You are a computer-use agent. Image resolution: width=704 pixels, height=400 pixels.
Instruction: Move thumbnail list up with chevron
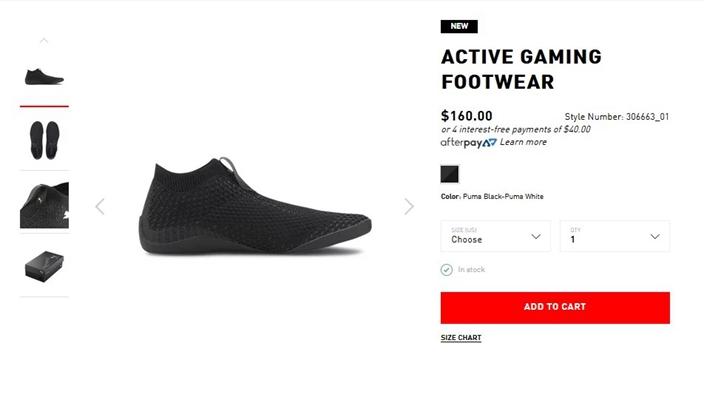[44, 40]
